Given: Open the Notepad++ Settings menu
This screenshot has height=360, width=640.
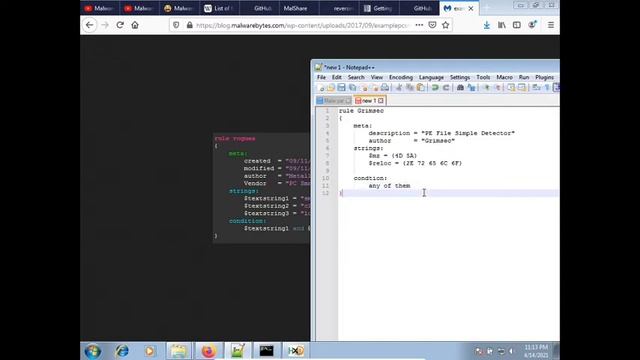Looking at the screenshot, I should 460,77.
